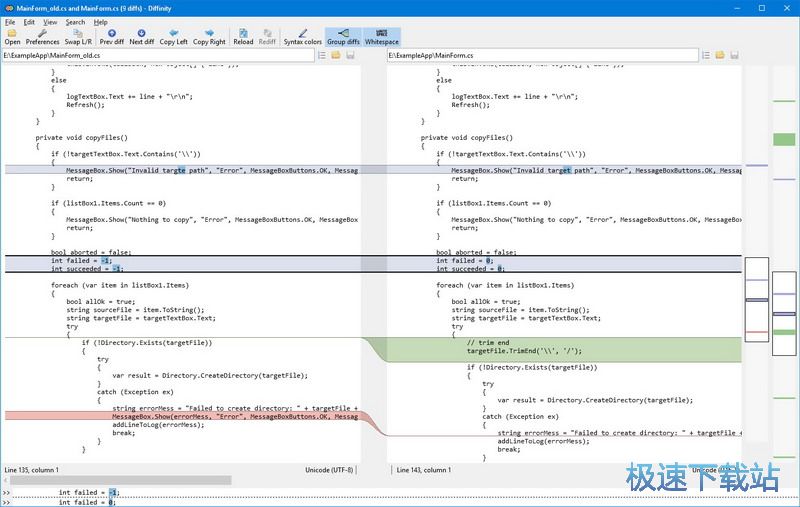Toggle Syntax colors highlighting

pyautogui.click(x=302, y=37)
